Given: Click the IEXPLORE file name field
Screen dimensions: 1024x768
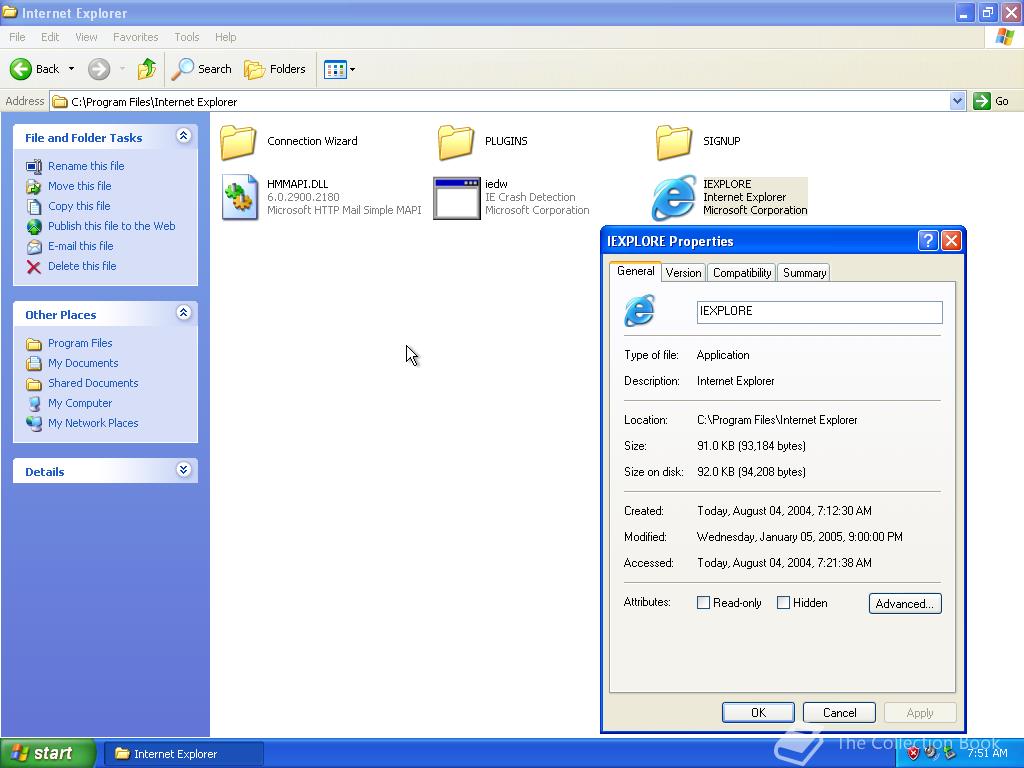Looking at the screenshot, I should click(820, 312).
